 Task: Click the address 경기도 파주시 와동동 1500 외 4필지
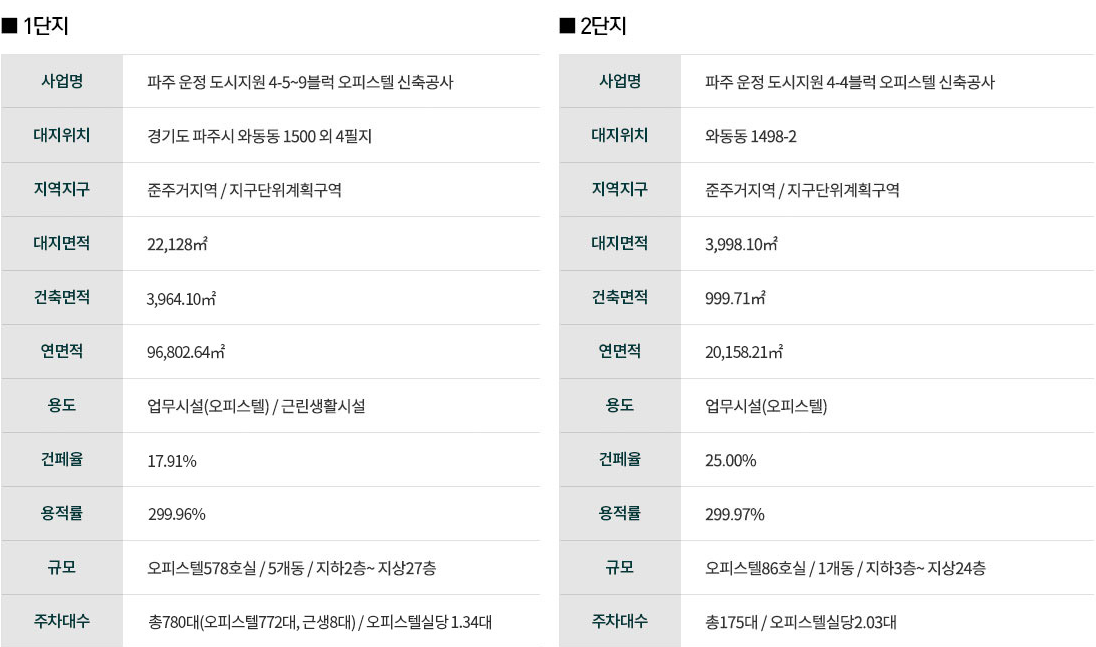[259, 136]
